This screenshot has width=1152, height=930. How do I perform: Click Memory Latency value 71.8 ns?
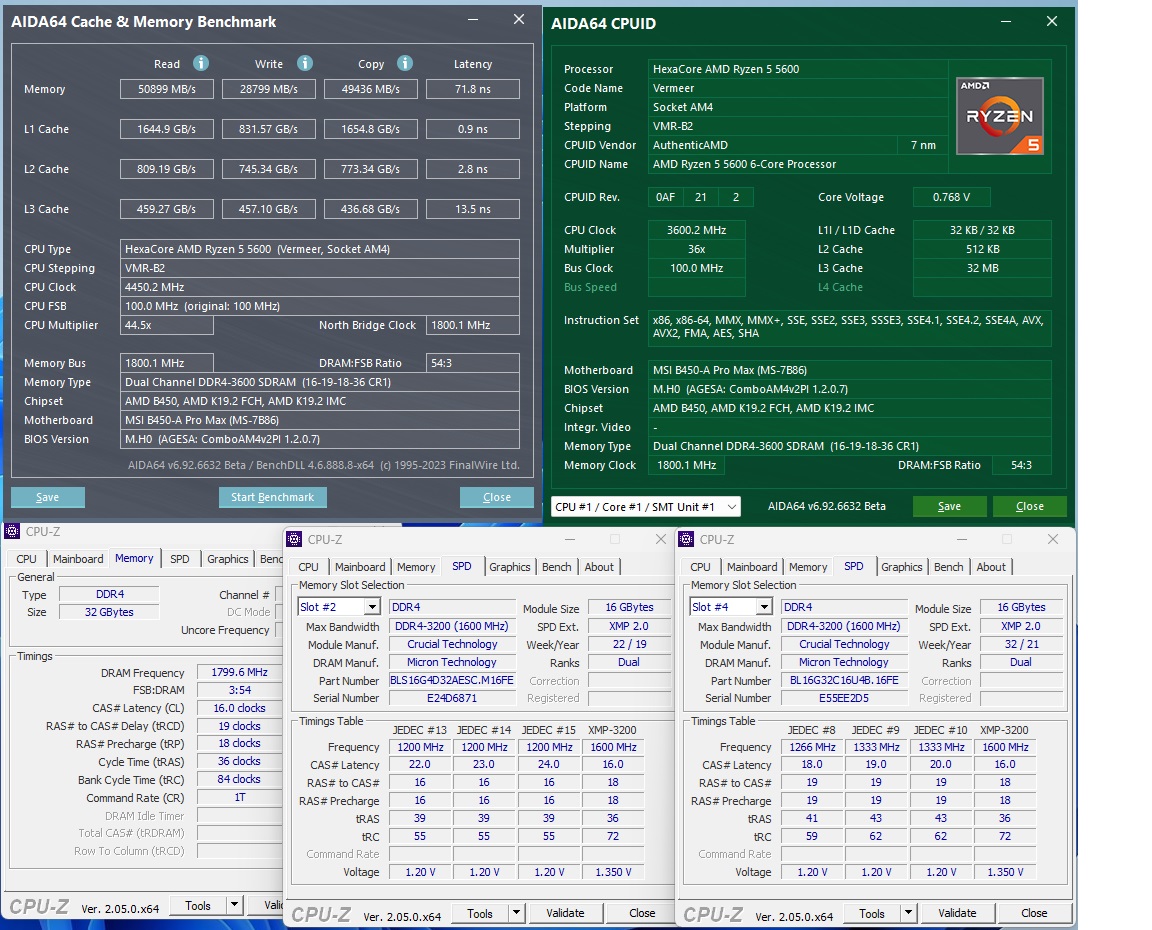[472, 89]
